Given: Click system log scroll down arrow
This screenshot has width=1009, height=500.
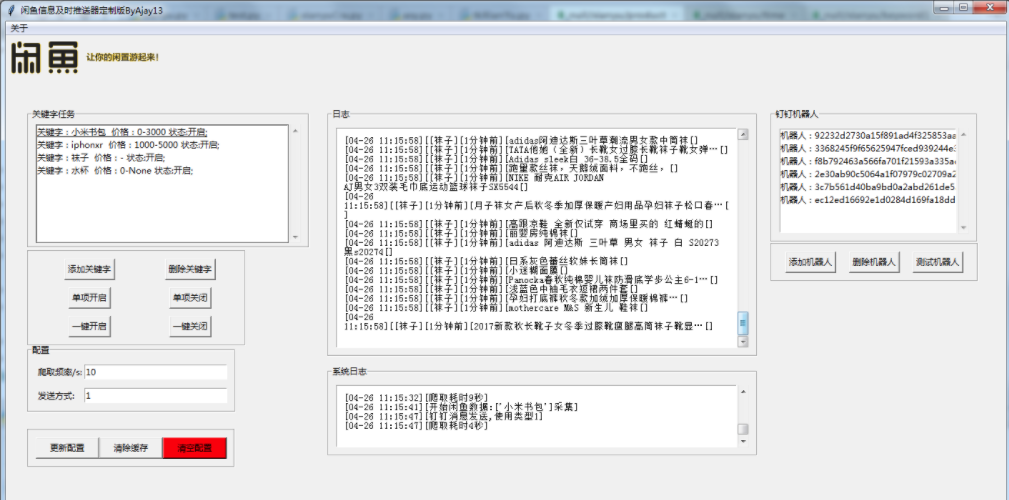Looking at the screenshot, I should click(x=743, y=441).
